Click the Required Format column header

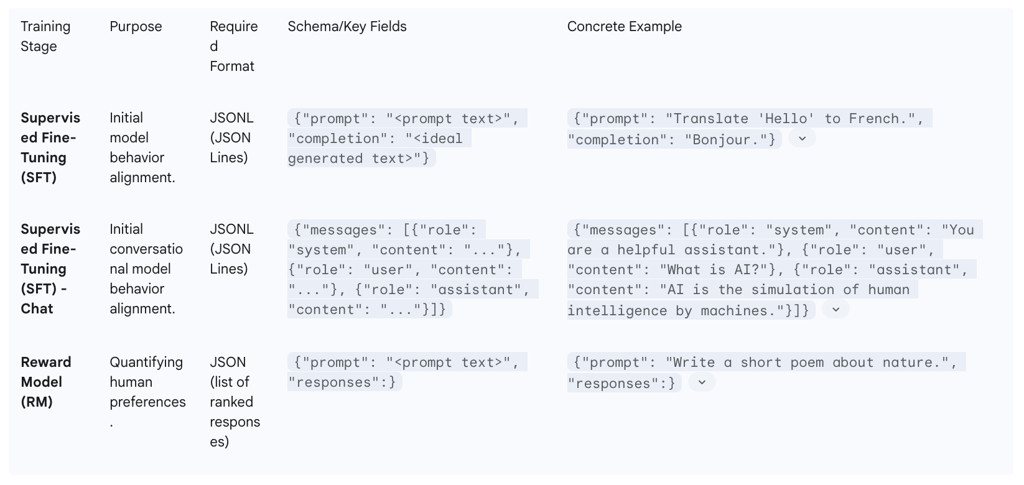tap(234, 46)
